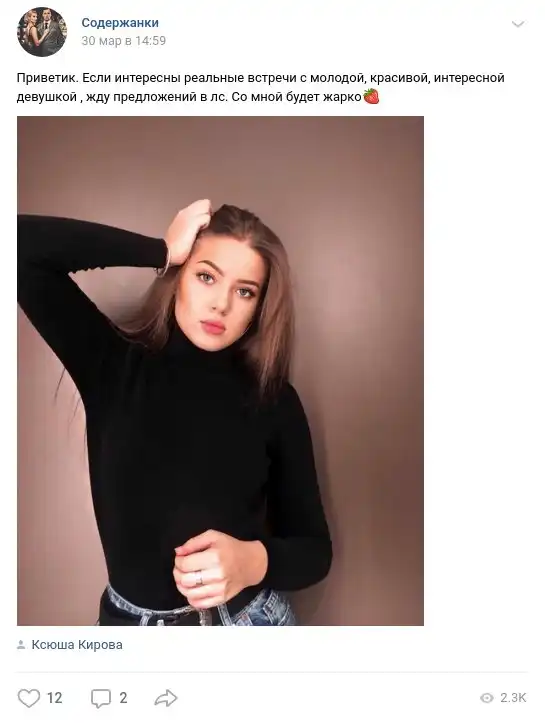
Task: Click the jeans area of the photo
Action: [198, 609]
